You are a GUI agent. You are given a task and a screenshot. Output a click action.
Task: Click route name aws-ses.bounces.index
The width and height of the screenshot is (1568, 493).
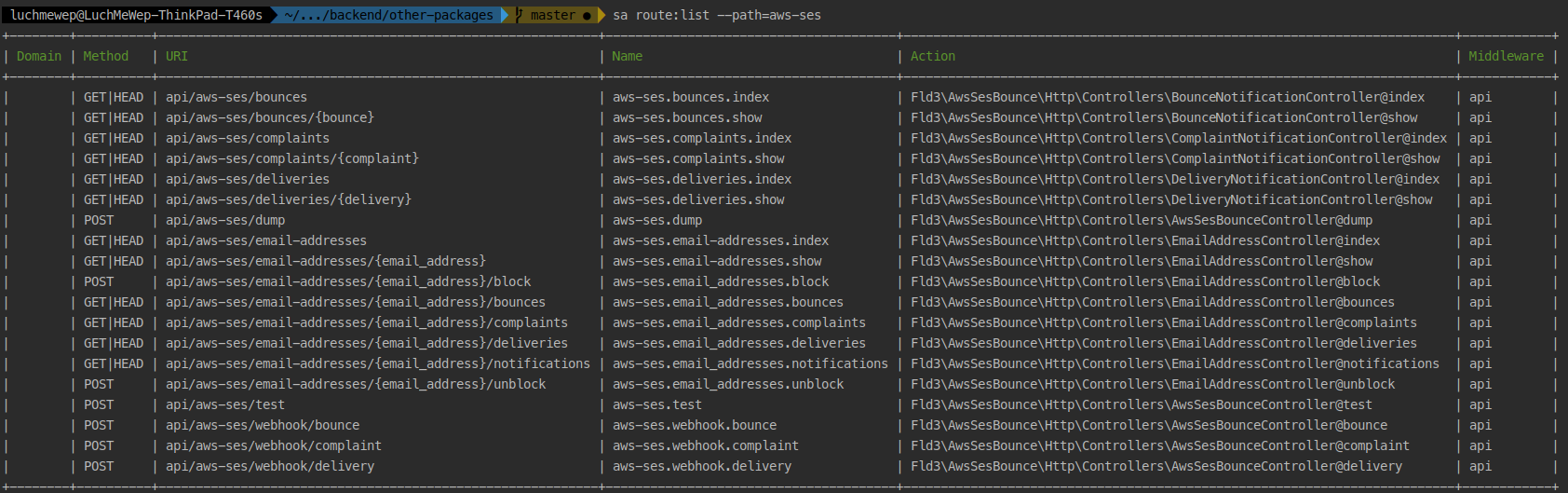(691, 97)
